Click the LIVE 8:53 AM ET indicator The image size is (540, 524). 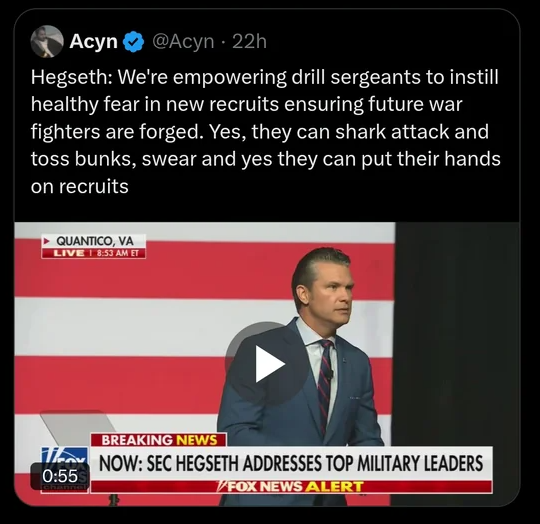coord(94,253)
